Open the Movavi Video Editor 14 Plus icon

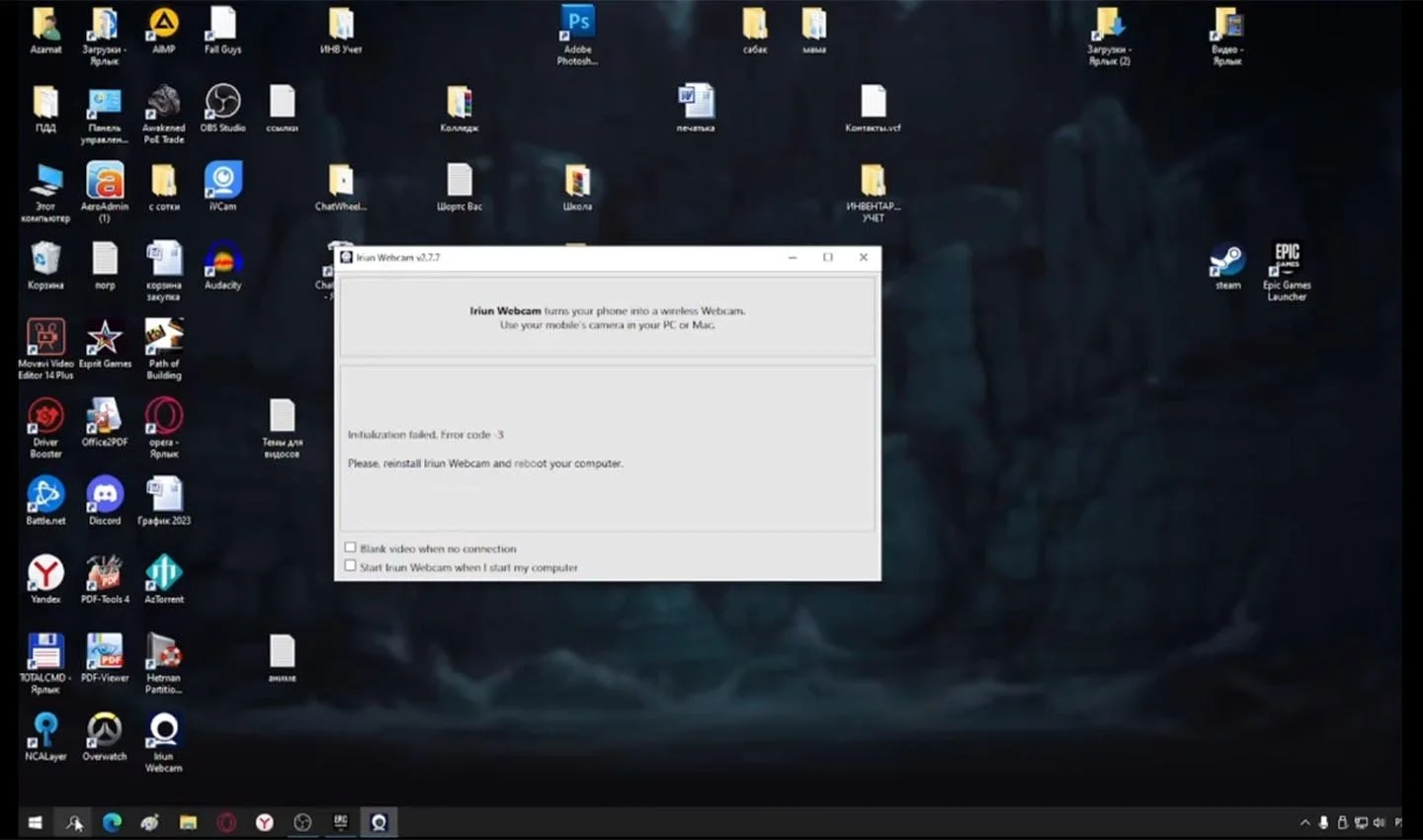[x=45, y=349]
